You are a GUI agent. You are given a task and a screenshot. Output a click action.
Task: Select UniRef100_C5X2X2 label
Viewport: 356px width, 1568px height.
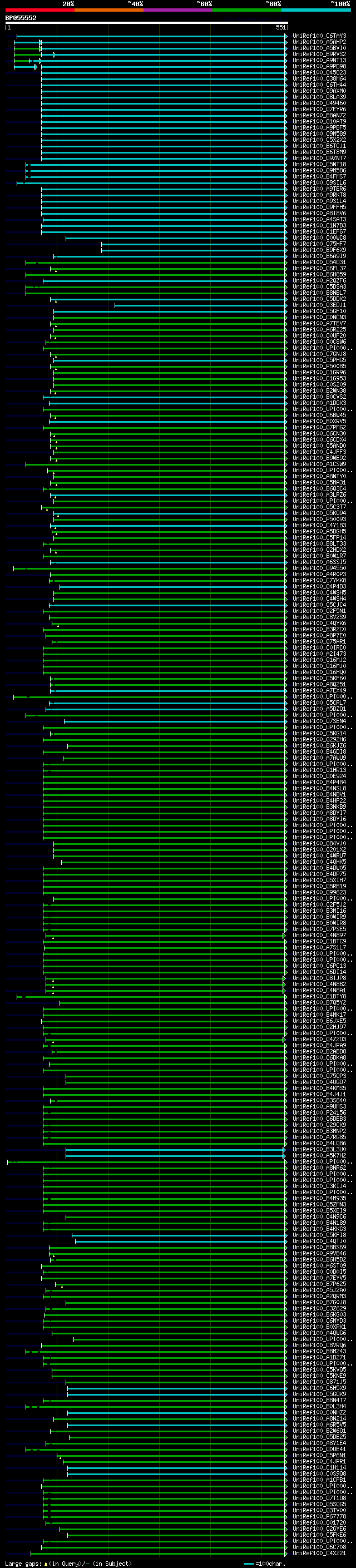tap(319, 140)
